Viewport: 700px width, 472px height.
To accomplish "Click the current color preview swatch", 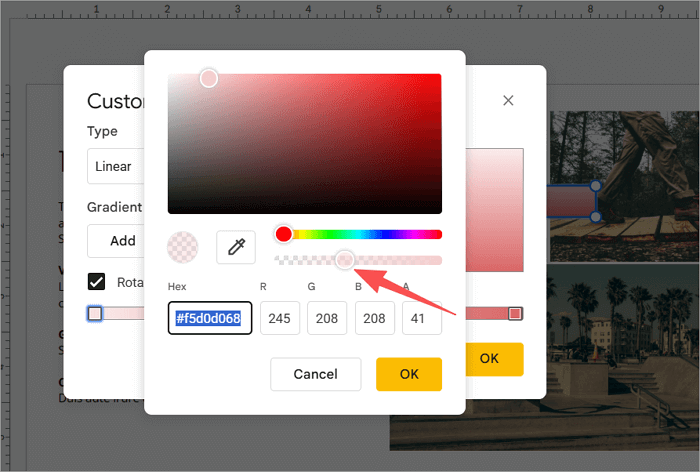I will pos(183,247).
